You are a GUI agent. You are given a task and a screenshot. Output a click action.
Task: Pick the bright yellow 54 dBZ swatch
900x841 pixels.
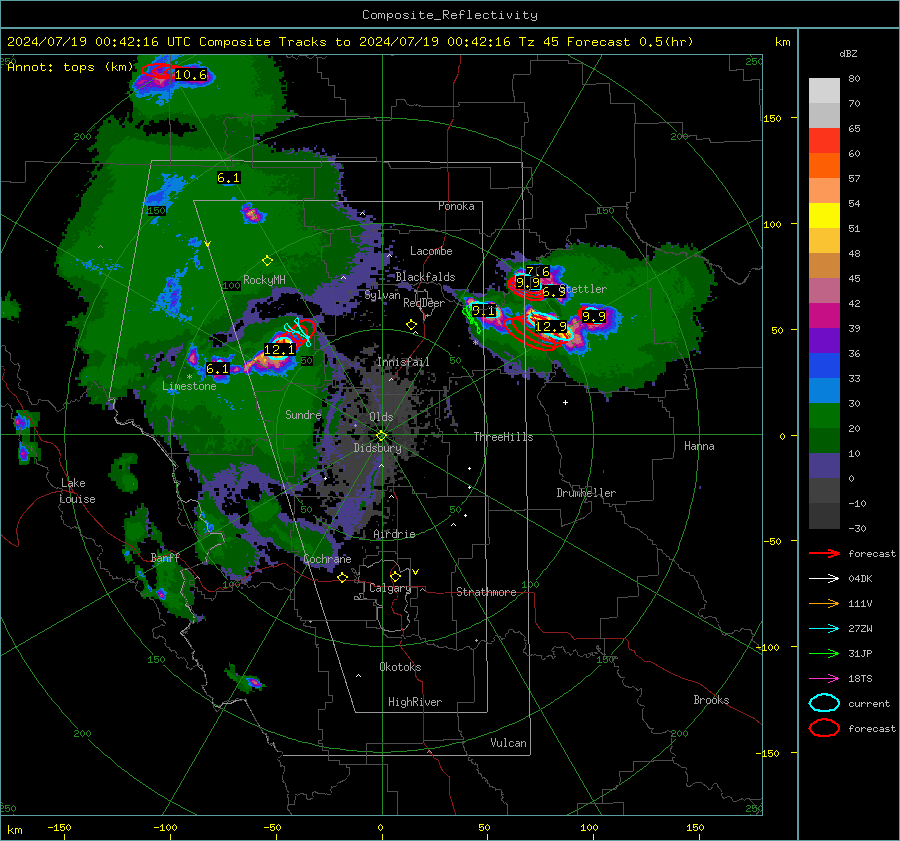tap(824, 215)
